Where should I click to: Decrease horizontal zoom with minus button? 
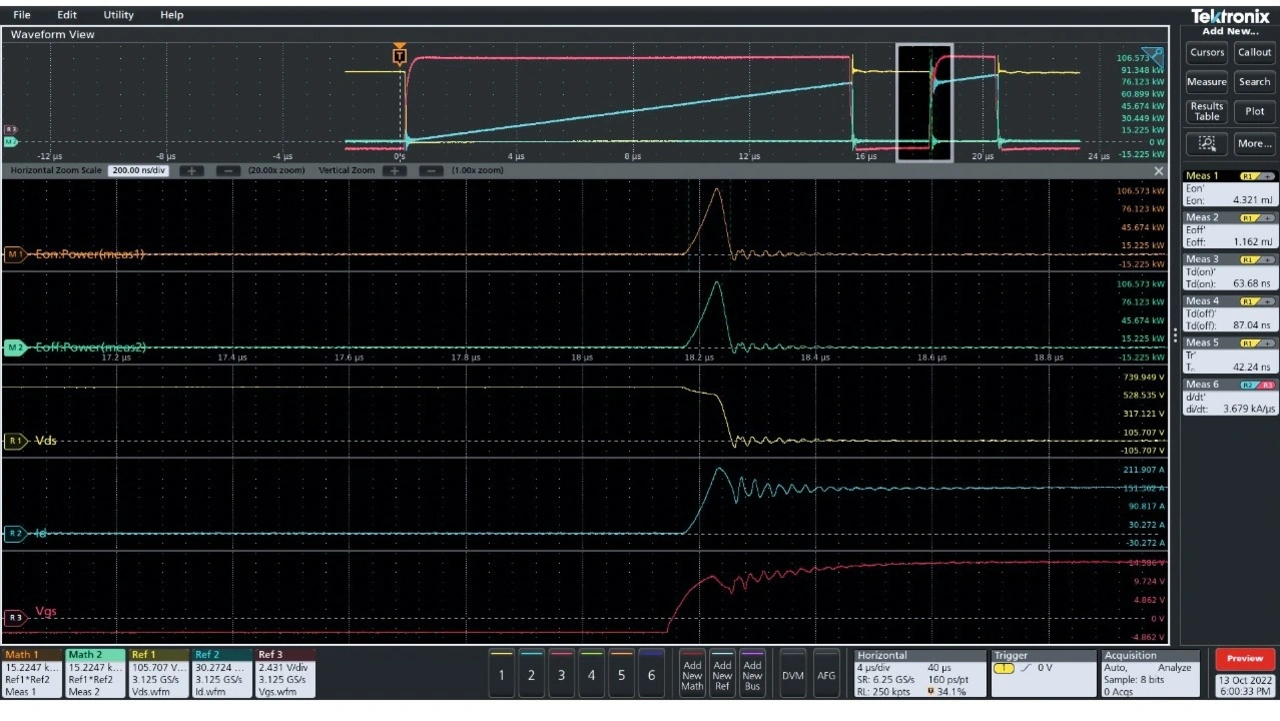(x=228, y=171)
